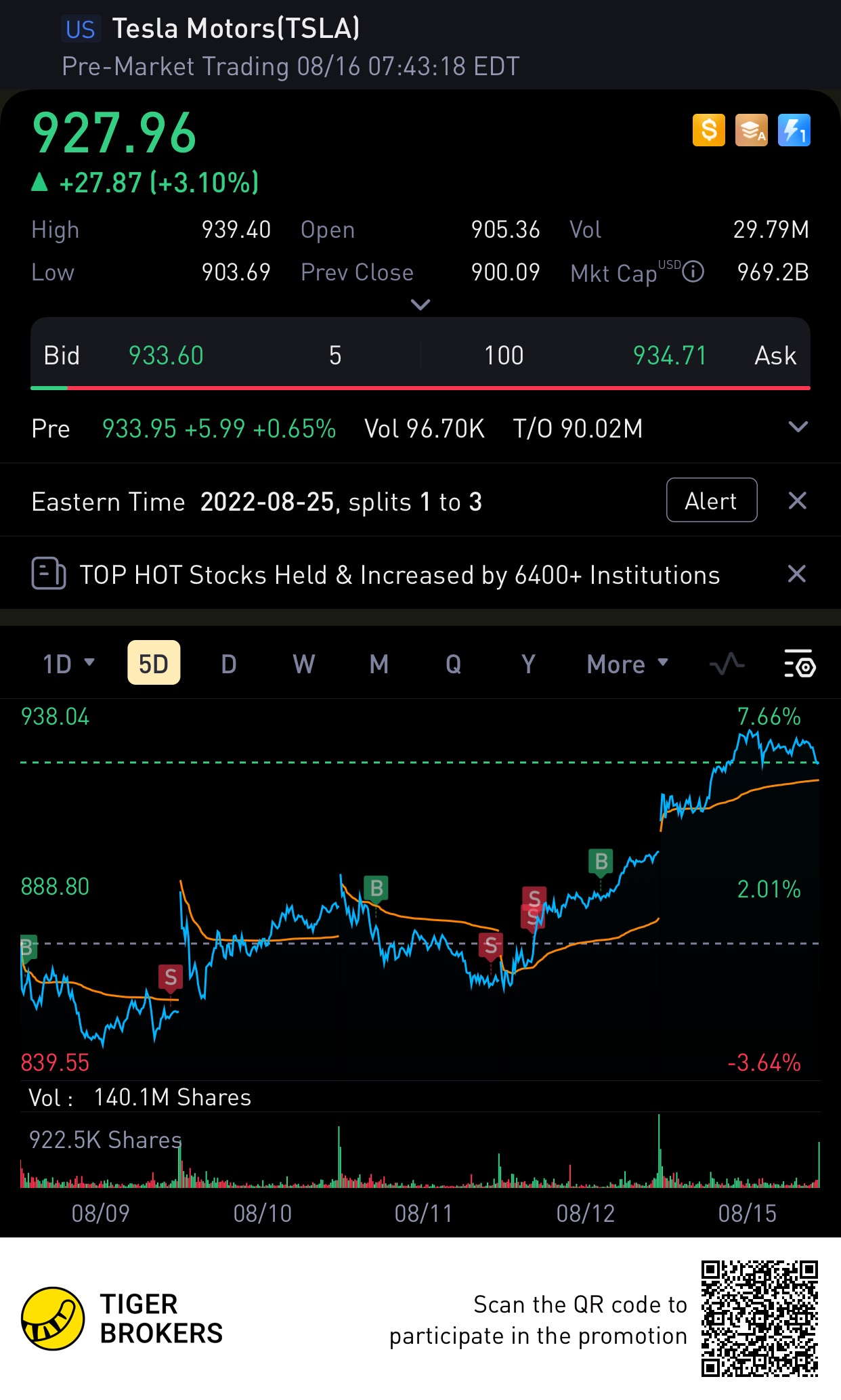
Task: Tap the B marker at chart left edge
Action: coord(28,948)
